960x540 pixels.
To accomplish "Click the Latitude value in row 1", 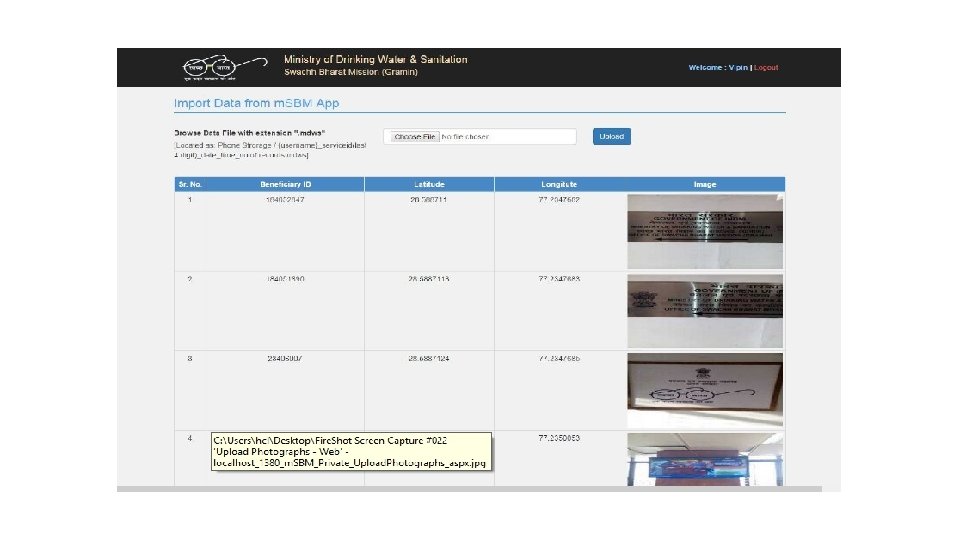I will [429, 200].
